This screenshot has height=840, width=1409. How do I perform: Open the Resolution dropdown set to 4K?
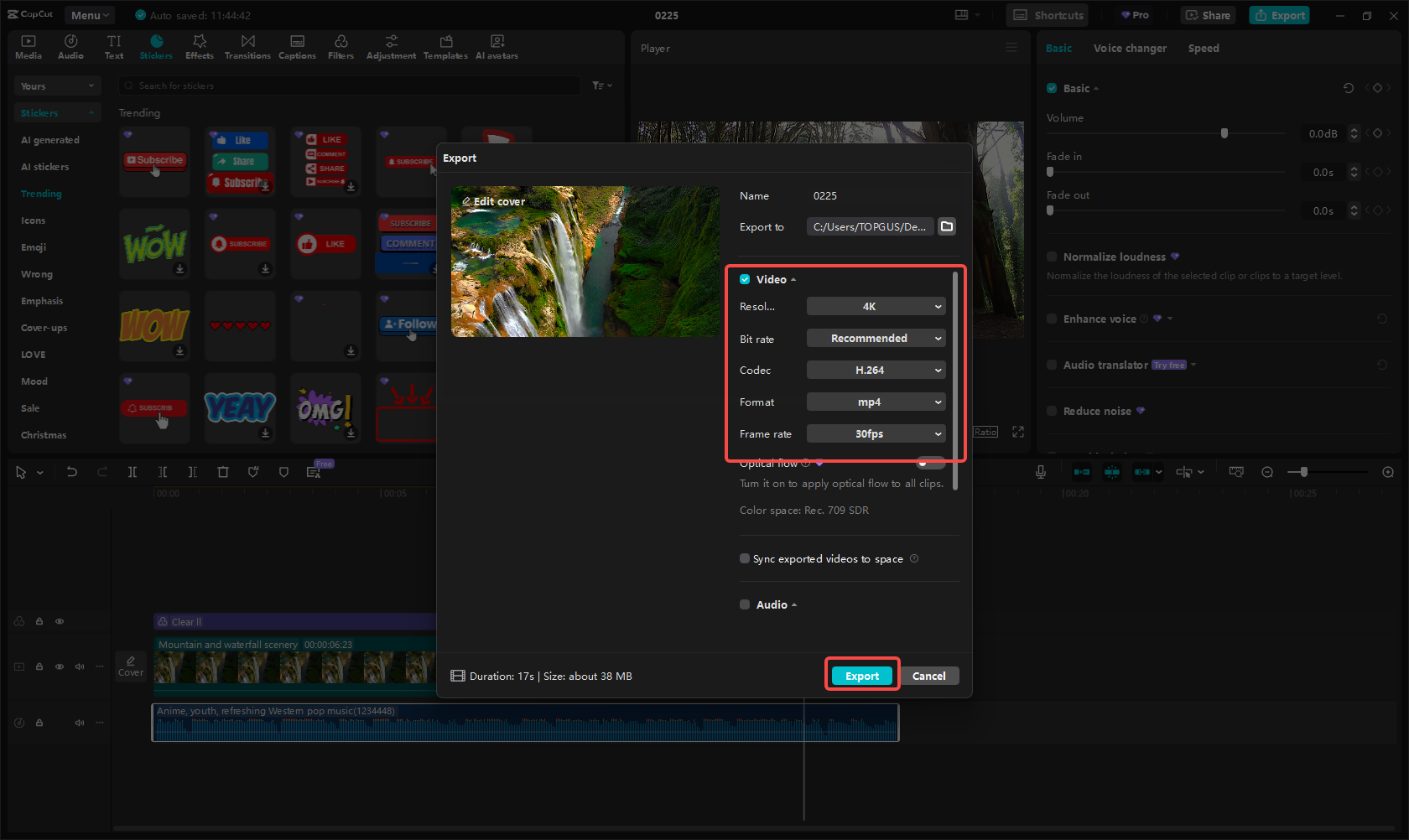[876, 306]
